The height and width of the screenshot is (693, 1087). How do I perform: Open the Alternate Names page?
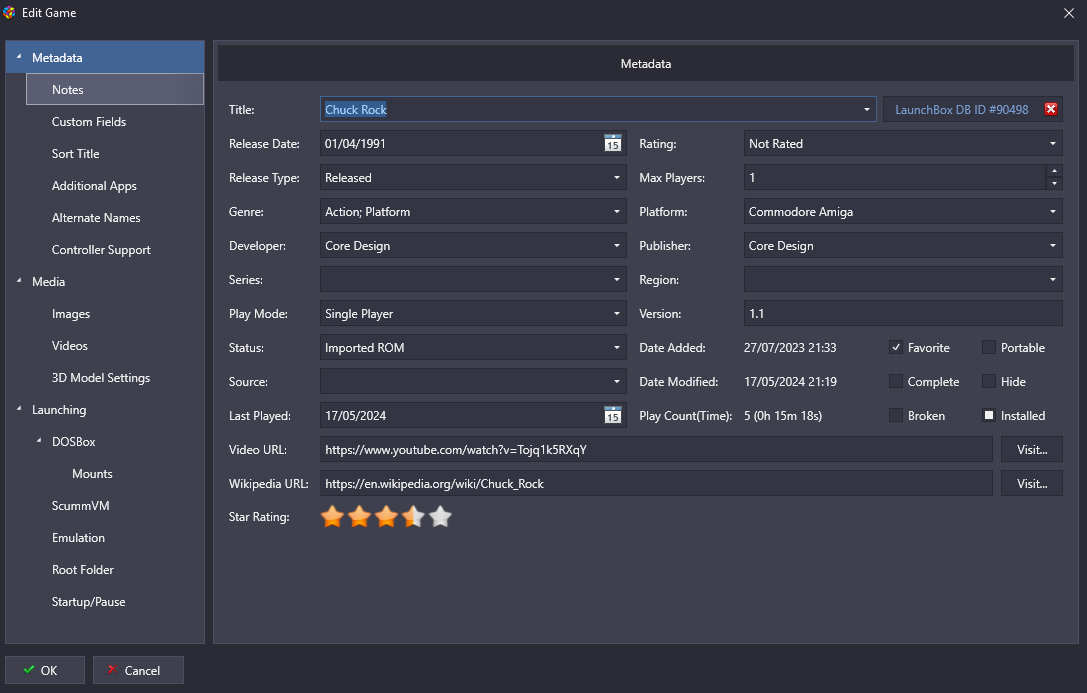[x=96, y=218]
